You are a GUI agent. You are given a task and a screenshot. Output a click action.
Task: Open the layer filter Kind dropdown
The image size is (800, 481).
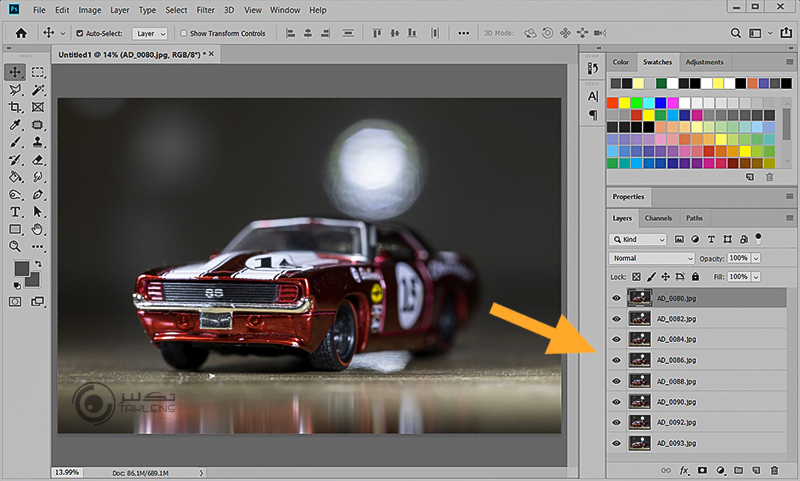point(640,240)
